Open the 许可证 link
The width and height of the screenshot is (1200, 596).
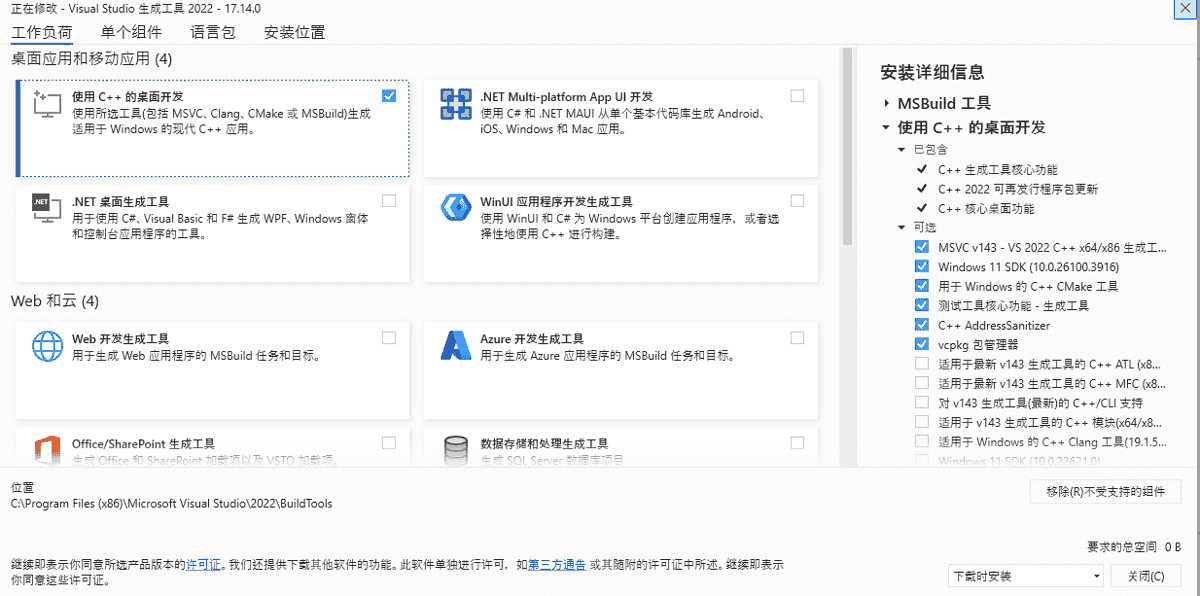click(x=203, y=565)
